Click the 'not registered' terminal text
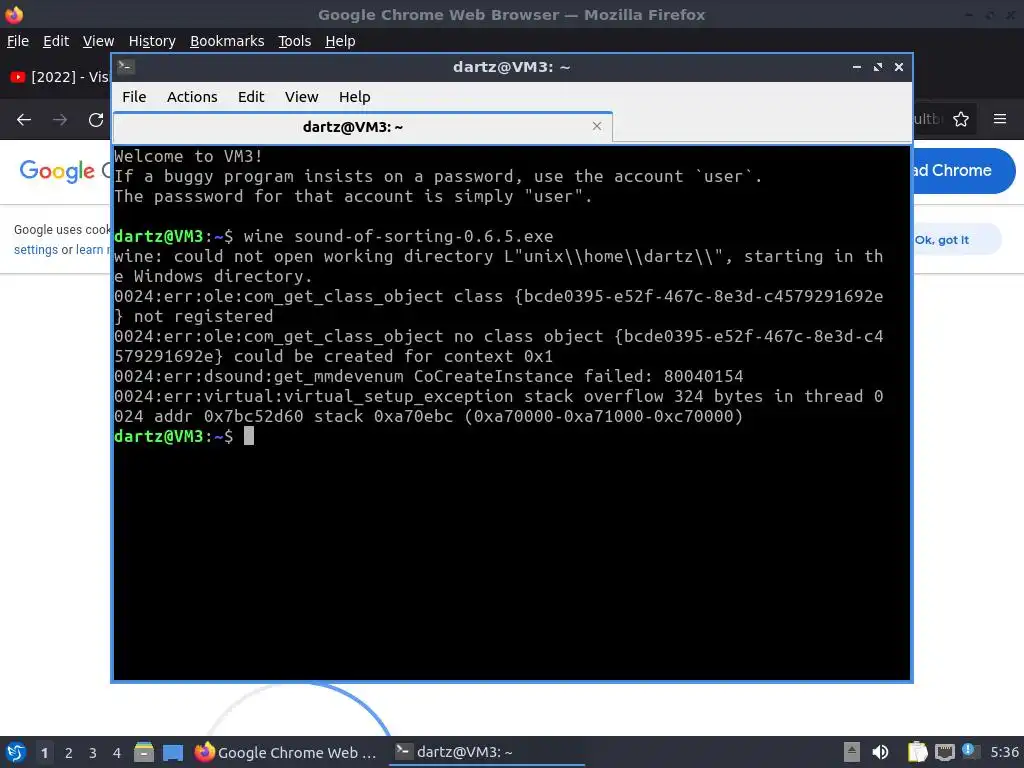The image size is (1024, 768). tap(203, 317)
